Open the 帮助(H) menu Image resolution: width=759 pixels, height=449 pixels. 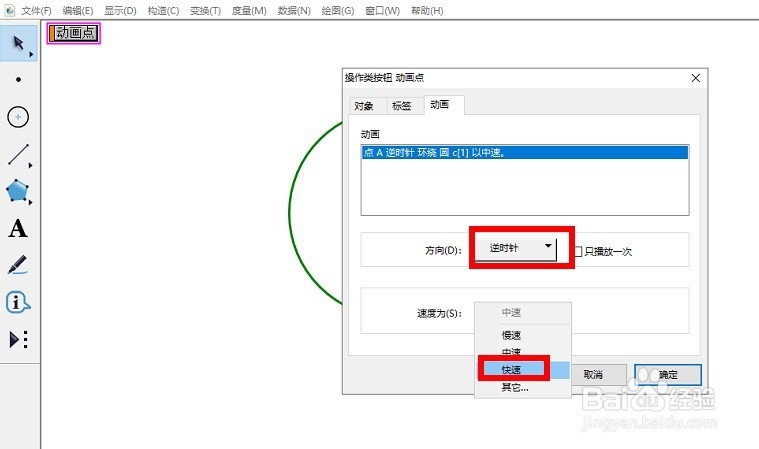pos(427,10)
